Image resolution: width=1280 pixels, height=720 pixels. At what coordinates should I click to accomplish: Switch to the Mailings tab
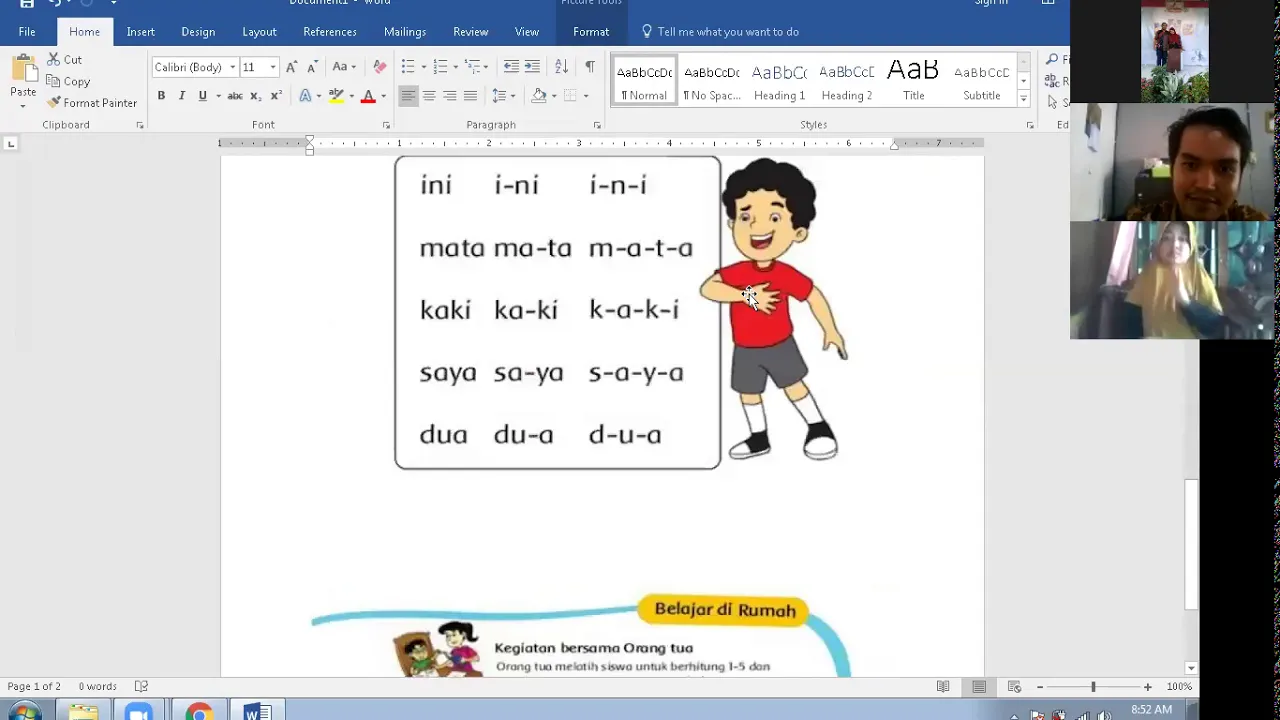tap(405, 32)
